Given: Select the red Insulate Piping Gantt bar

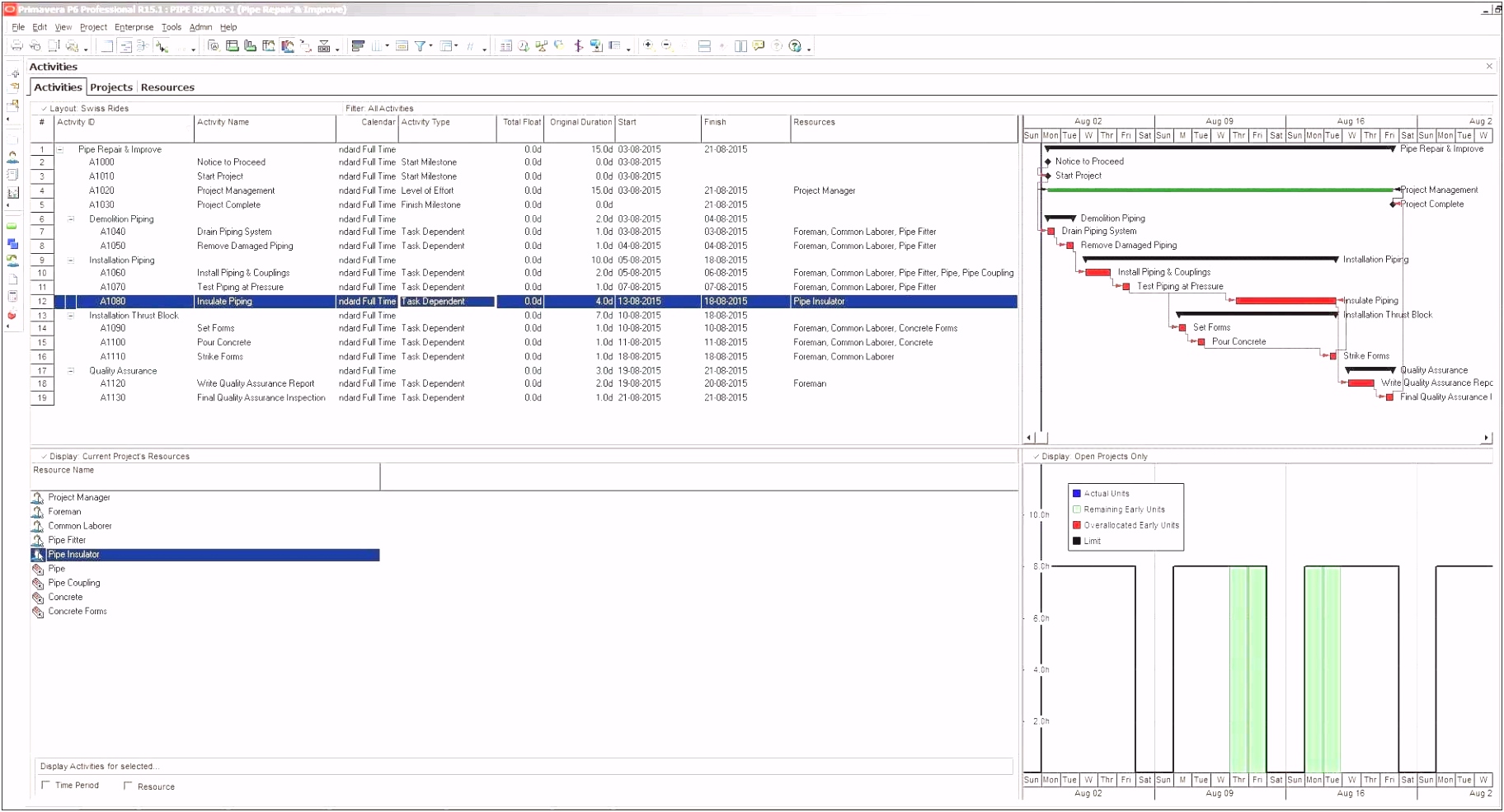Looking at the screenshot, I should [x=1285, y=301].
